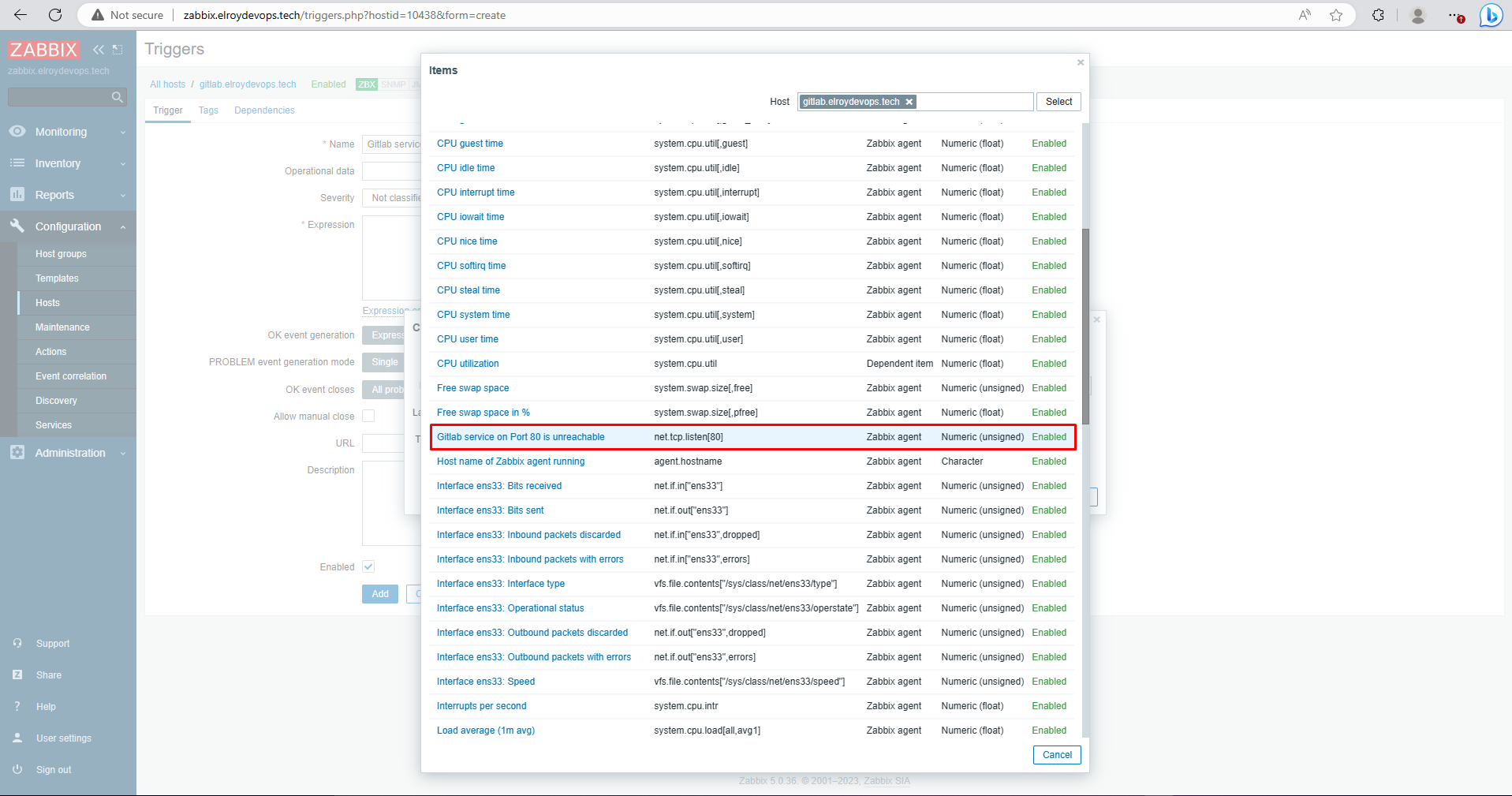Click the Support headset icon
Image resolution: width=1512 pixels, height=796 pixels.
point(17,644)
